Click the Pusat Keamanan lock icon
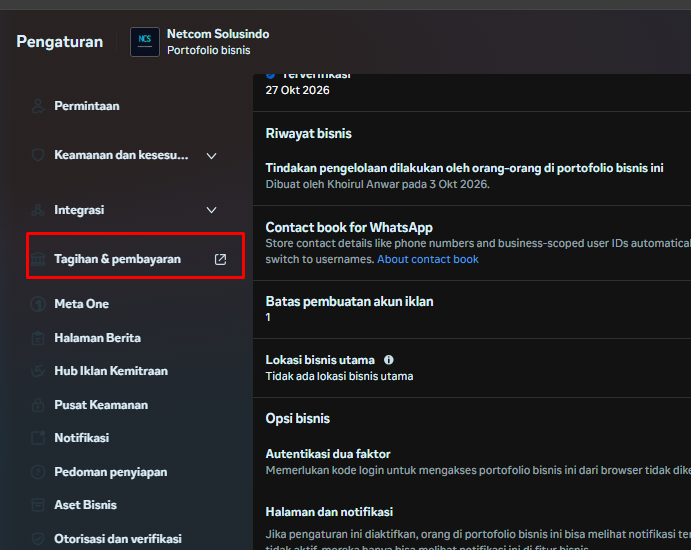Screen dimensions: 691x550 [x=38, y=405]
